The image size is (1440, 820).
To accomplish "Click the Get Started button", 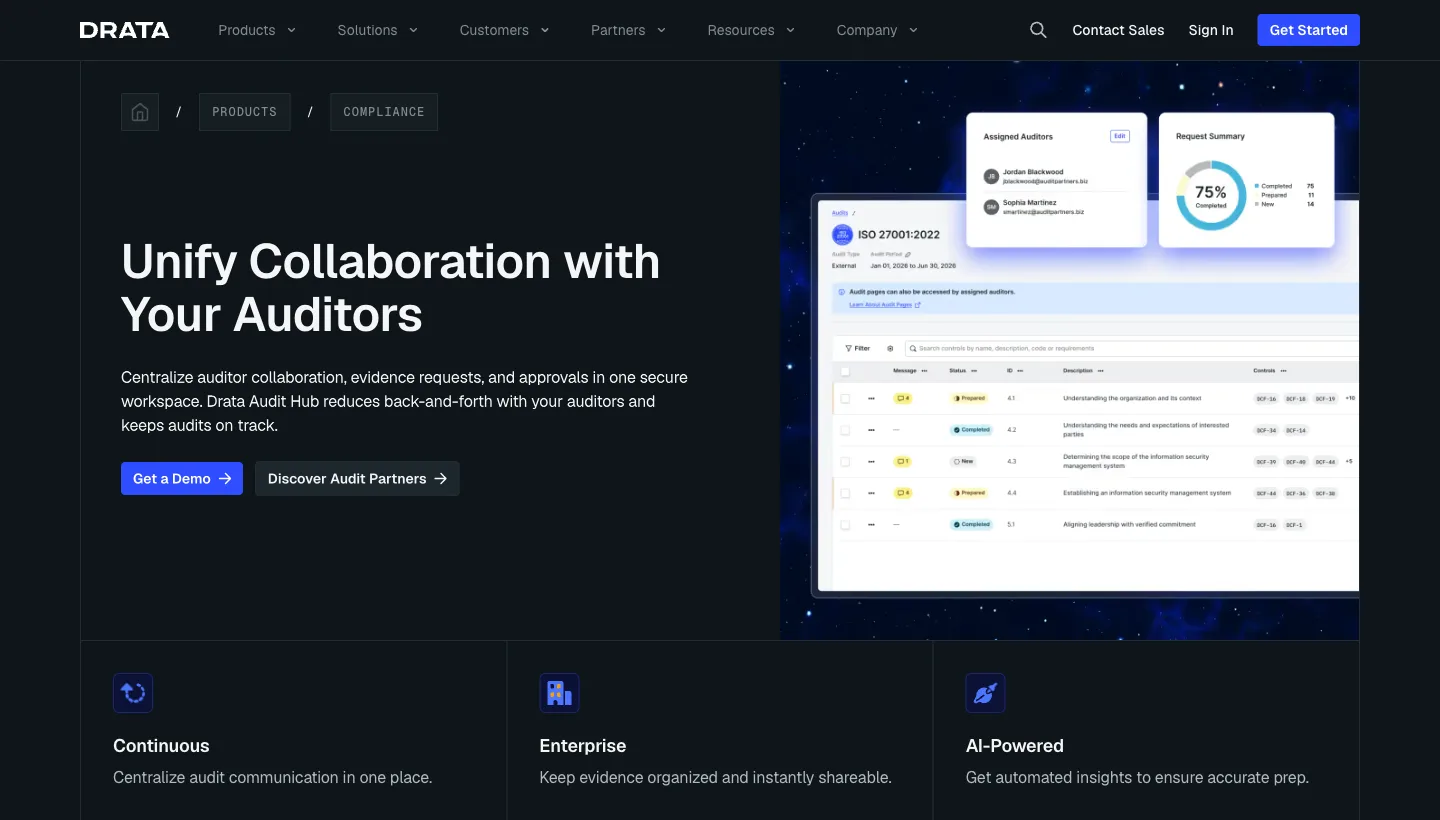I will pyautogui.click(x=1308, y=30).
